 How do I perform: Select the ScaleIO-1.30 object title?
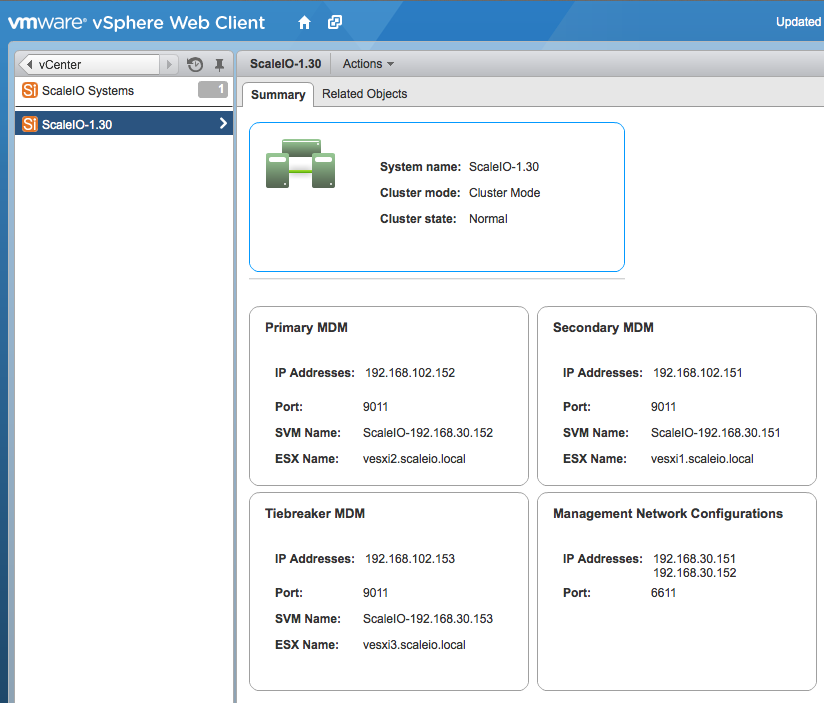tap(285, 64)
